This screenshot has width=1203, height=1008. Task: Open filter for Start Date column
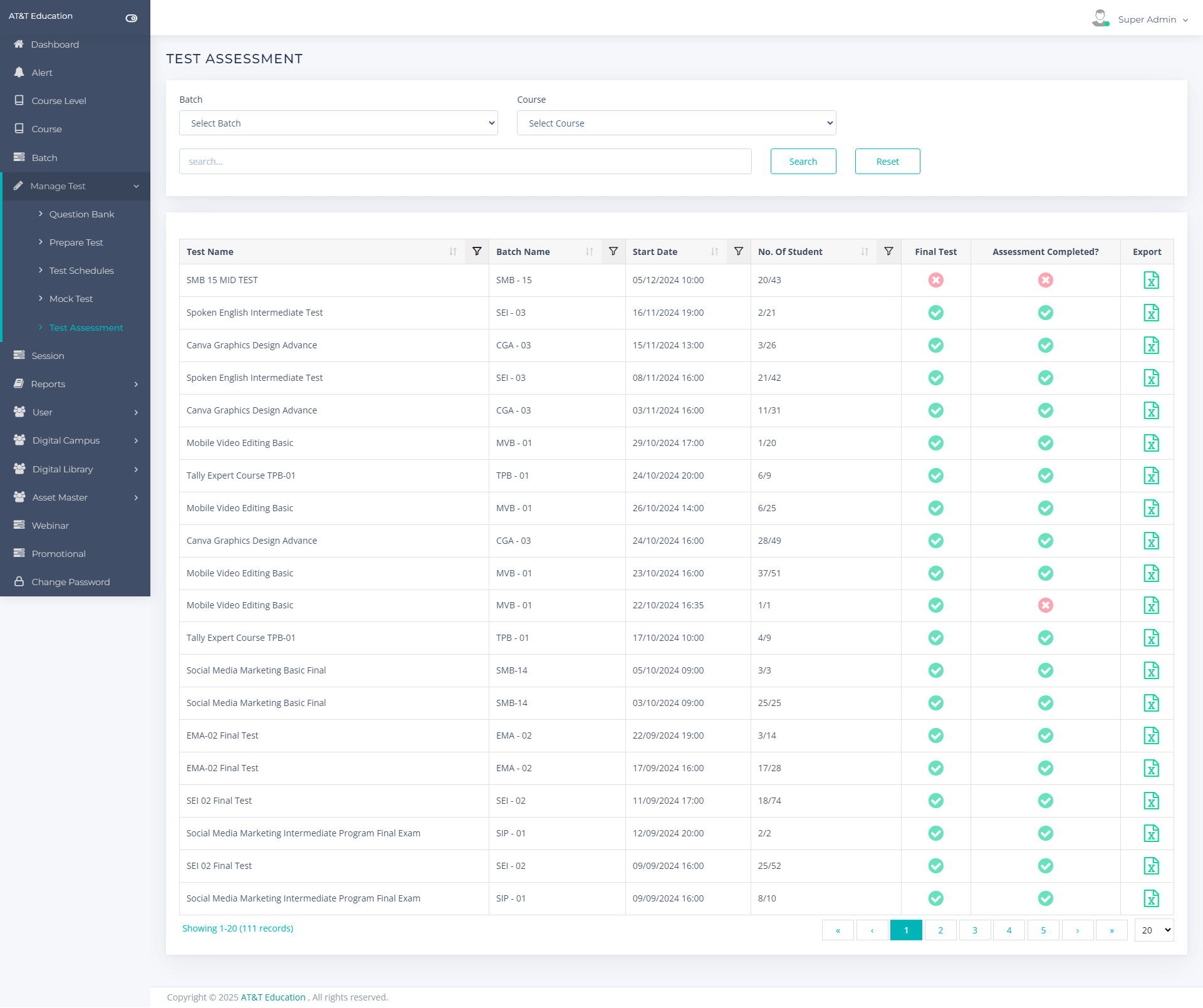(739, 251)
